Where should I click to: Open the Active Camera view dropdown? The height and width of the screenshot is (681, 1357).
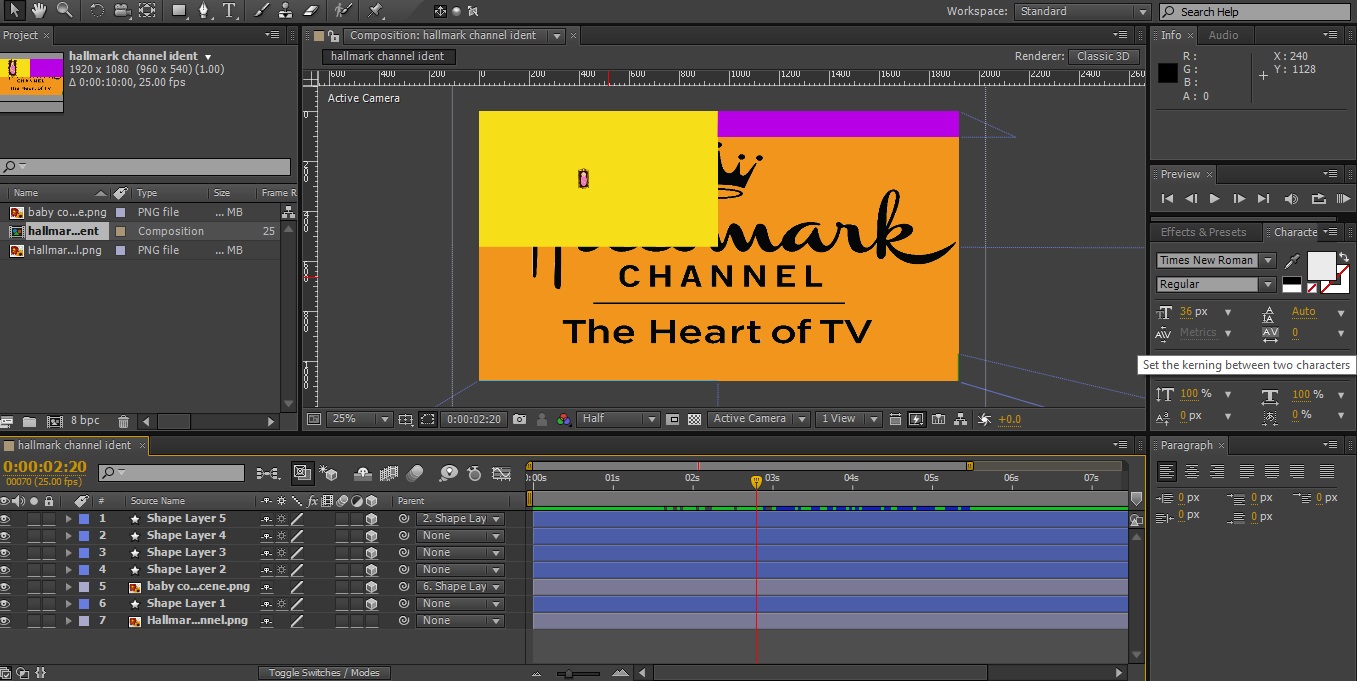(759, 419)
